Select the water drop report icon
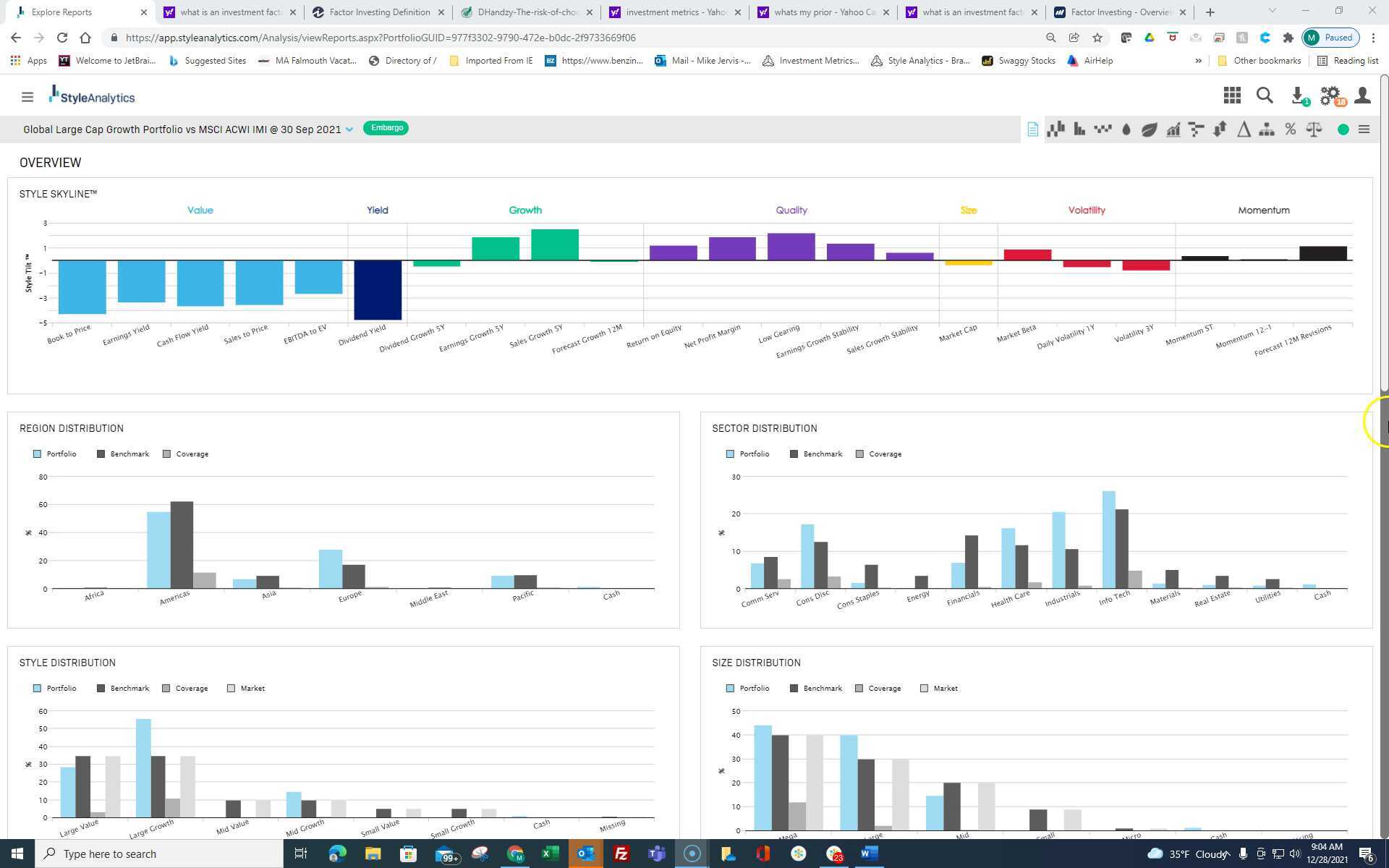Viewport: 1389px width, 868px height. tap(1126, 129)
